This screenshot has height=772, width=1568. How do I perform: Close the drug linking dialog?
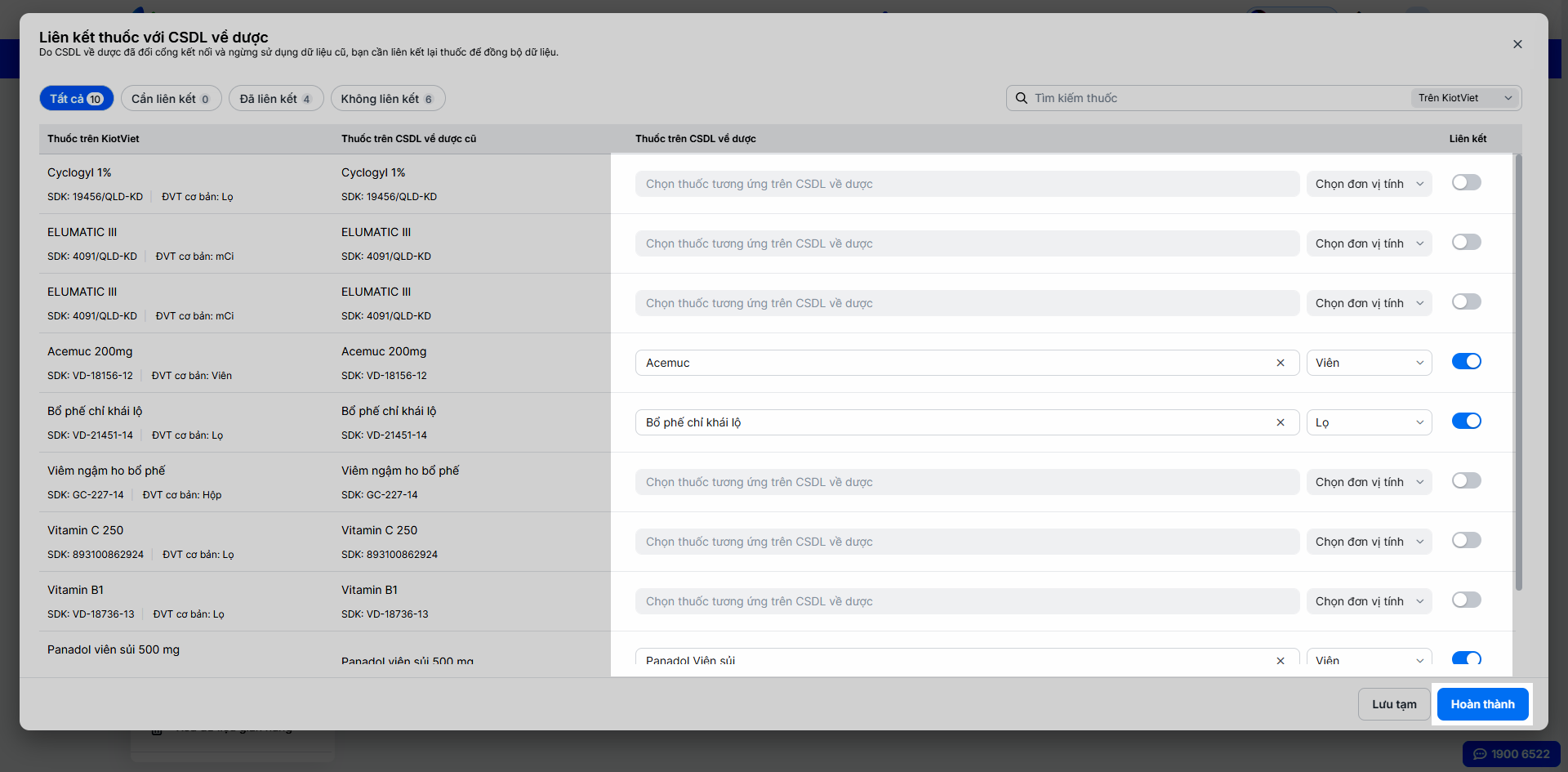coord(1517,44)
